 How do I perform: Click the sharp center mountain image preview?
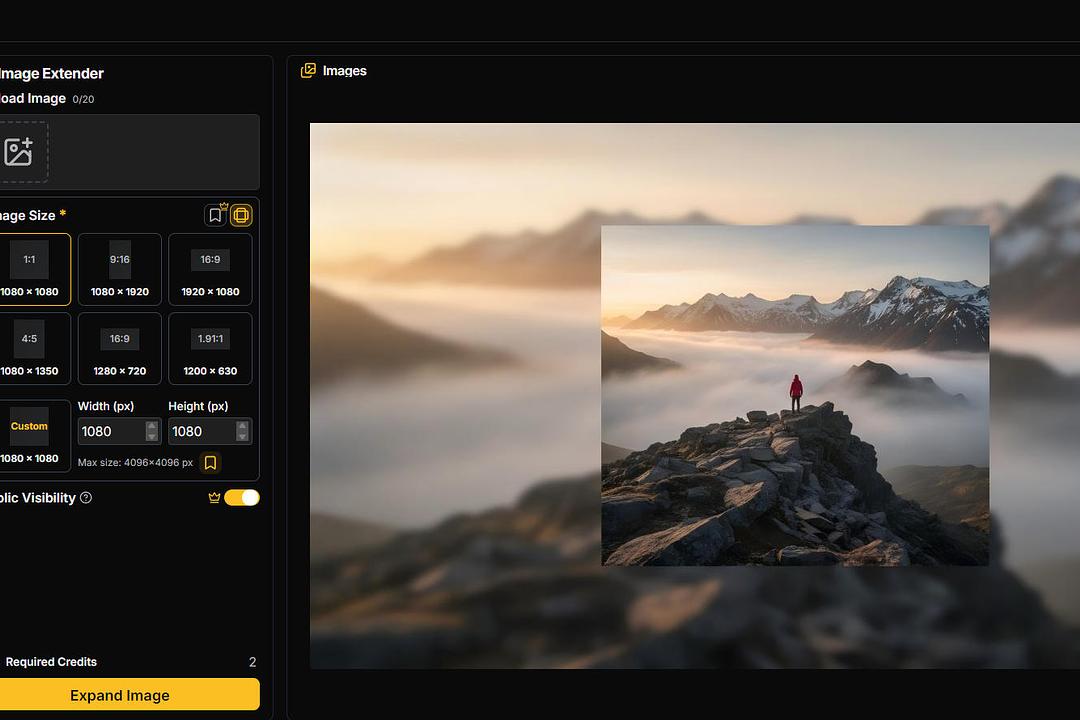tap(795, 395)
